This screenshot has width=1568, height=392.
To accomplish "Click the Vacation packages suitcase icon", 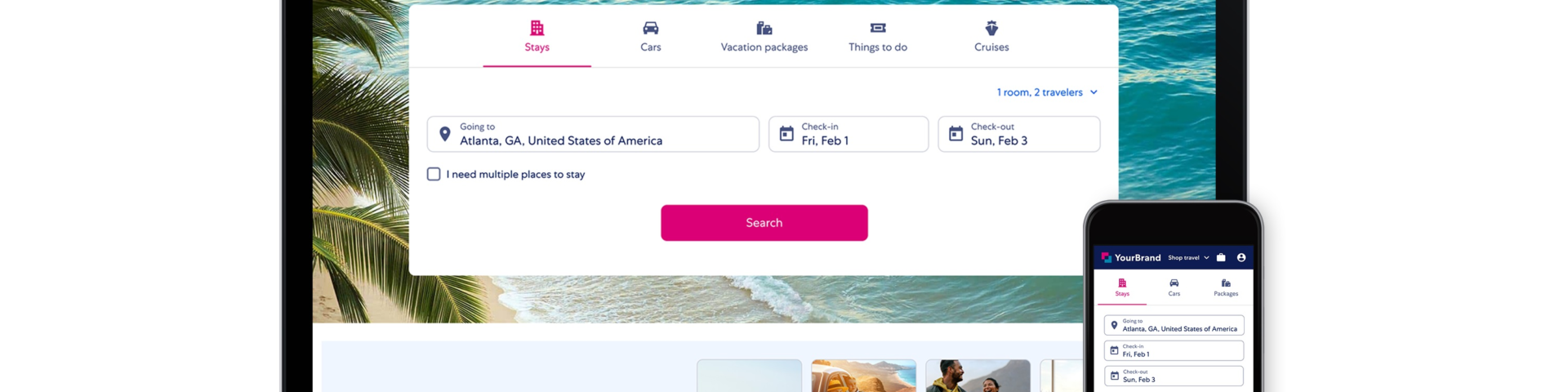I will [x=764, y=28].
